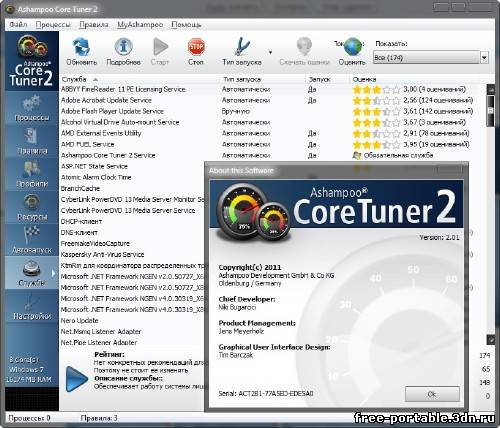Select ABBYY FineReader 11 PE Licensing Service row
500x428 pixels.
tap(273, 89)
